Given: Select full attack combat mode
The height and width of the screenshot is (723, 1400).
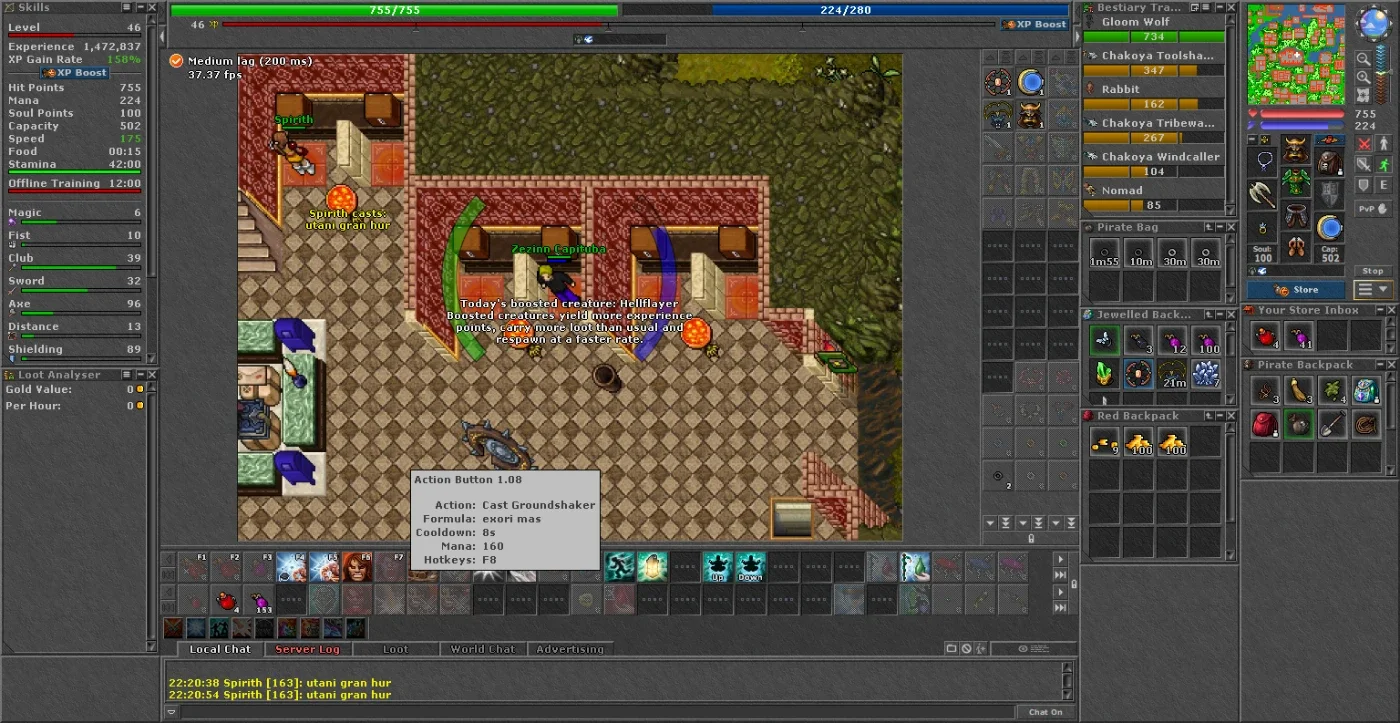Looking at the screenshot, I should point(1364,144).
